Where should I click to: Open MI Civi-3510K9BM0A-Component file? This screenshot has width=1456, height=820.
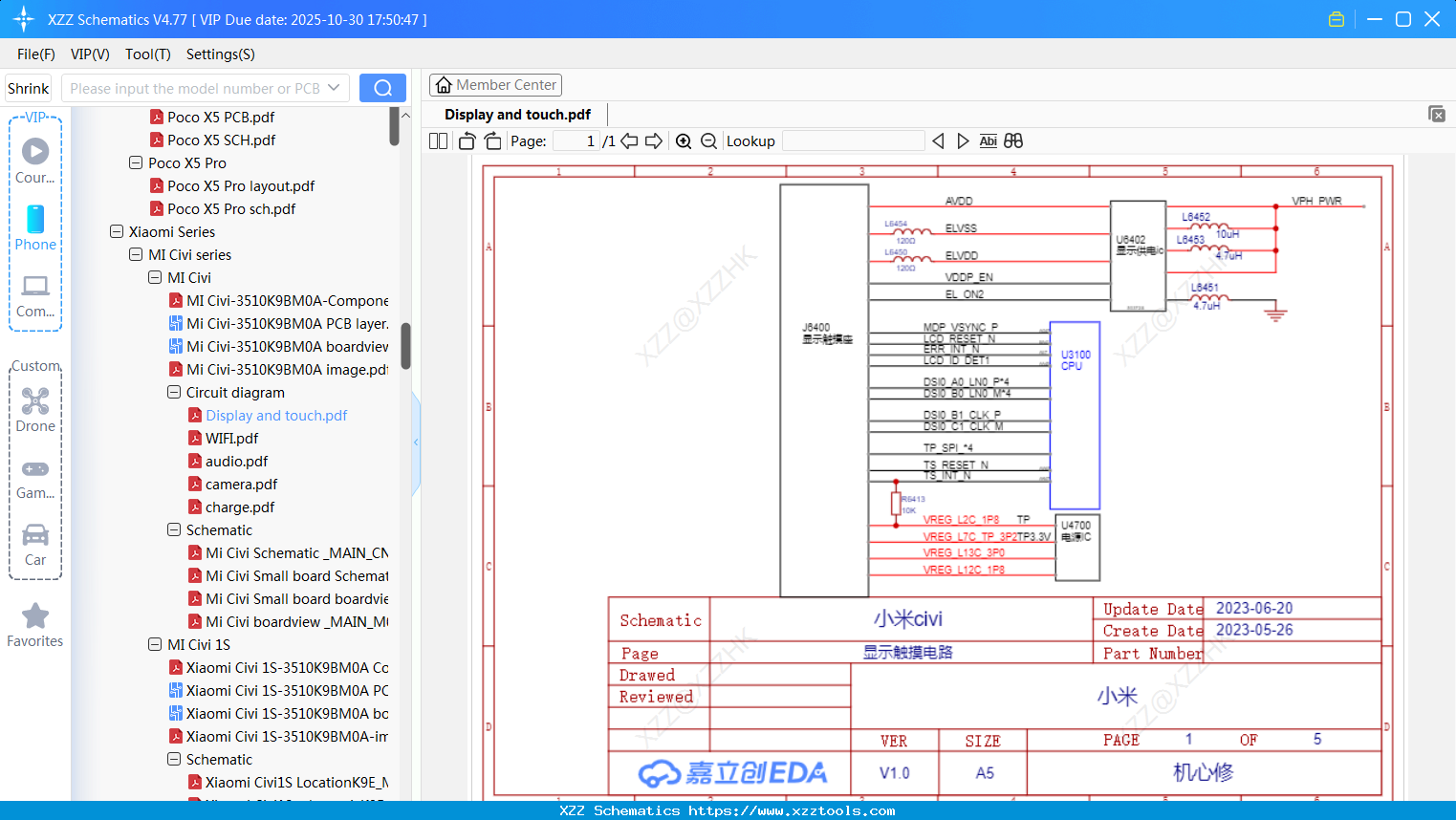coord(278,301)
